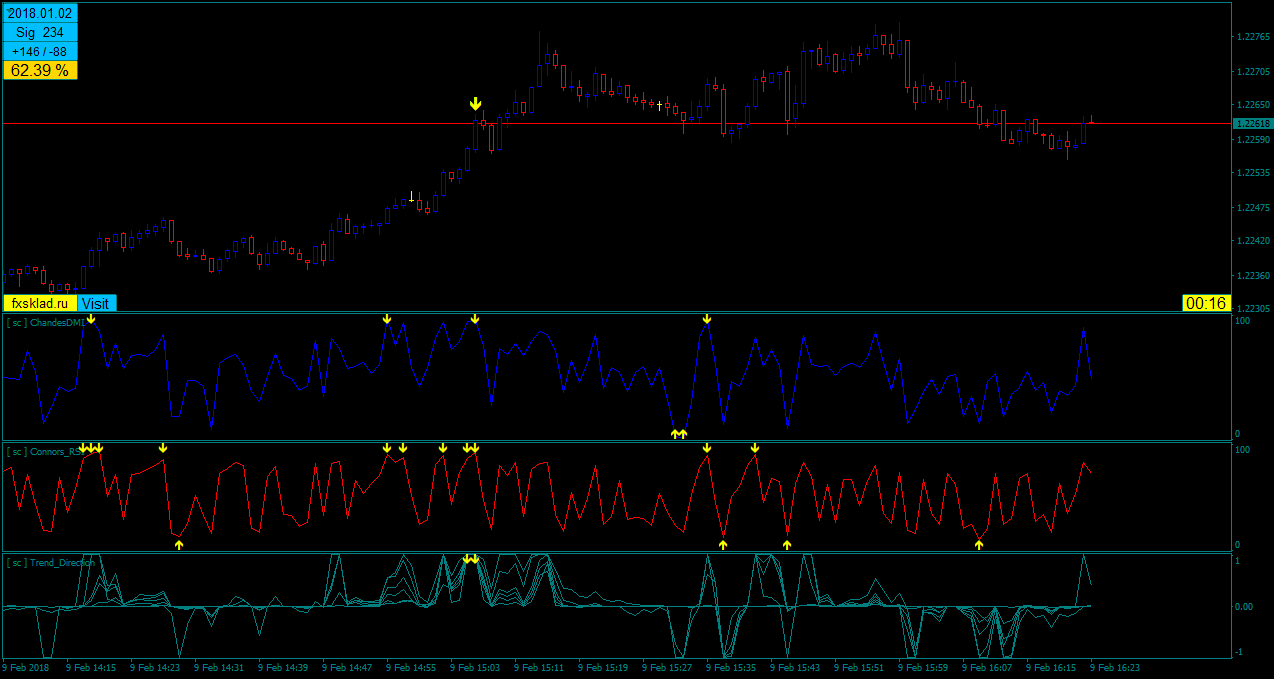Click the large yellow down arrow above the candles
Viewport: 1274px width, 679px height.
475,104
